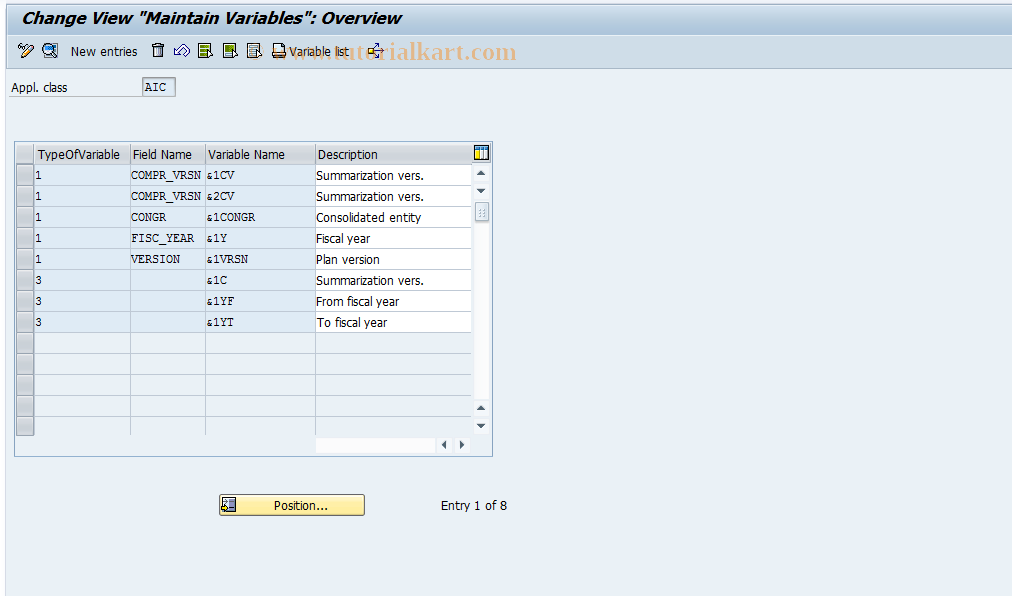Click the details magnifier icon in toolbar
The image size is (1012, 596).
(x=50, y=50)
